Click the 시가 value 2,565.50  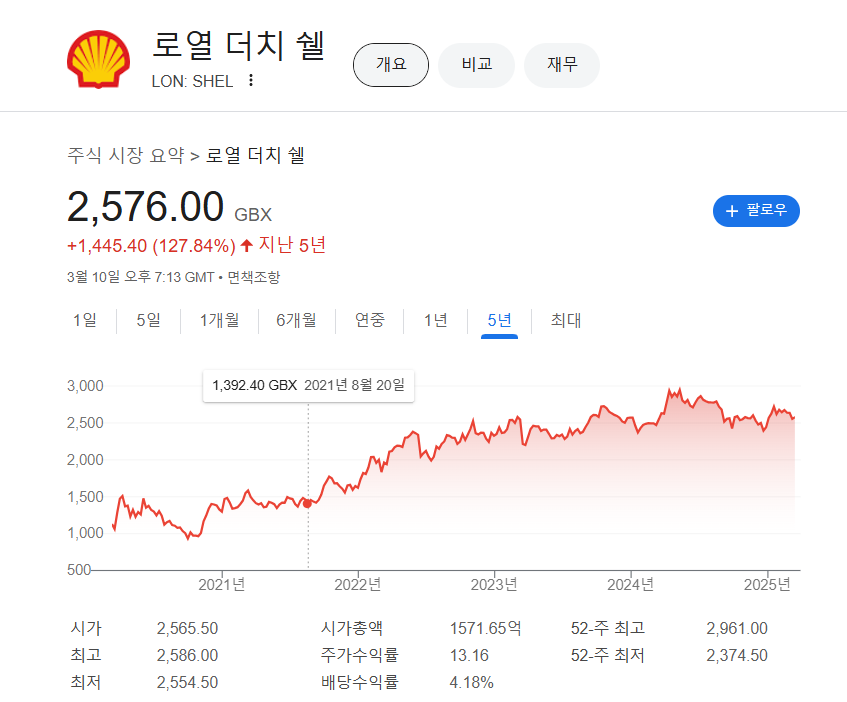[187, 629]
